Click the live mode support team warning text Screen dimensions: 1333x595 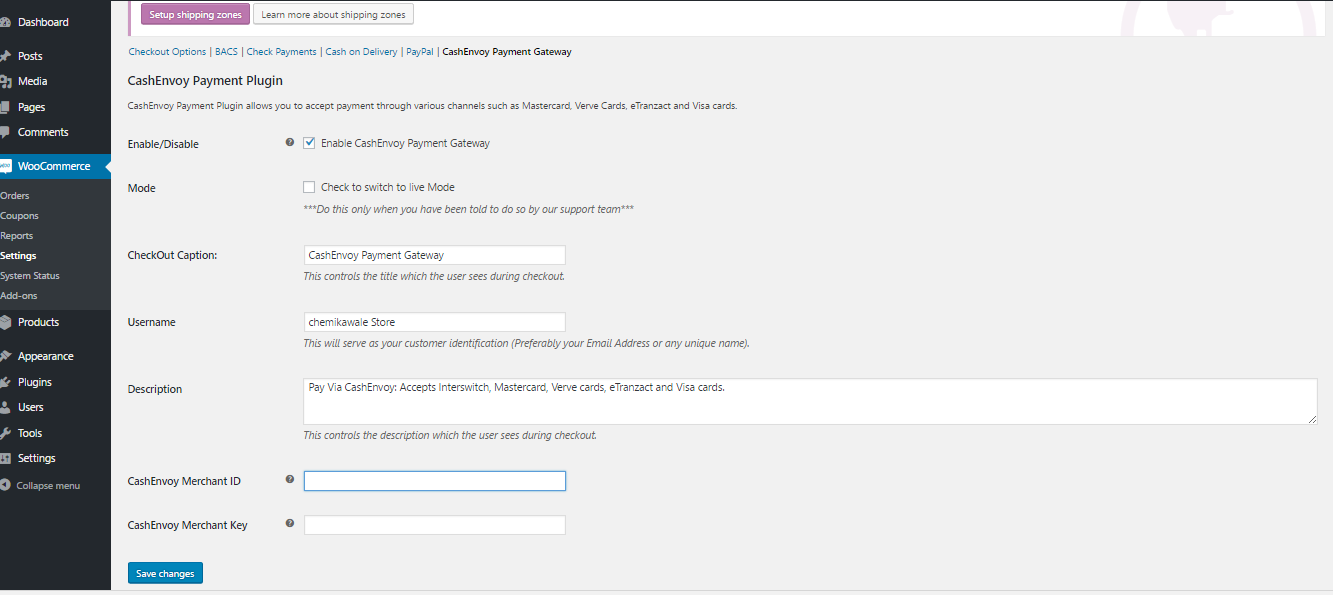tap(468, 210)
